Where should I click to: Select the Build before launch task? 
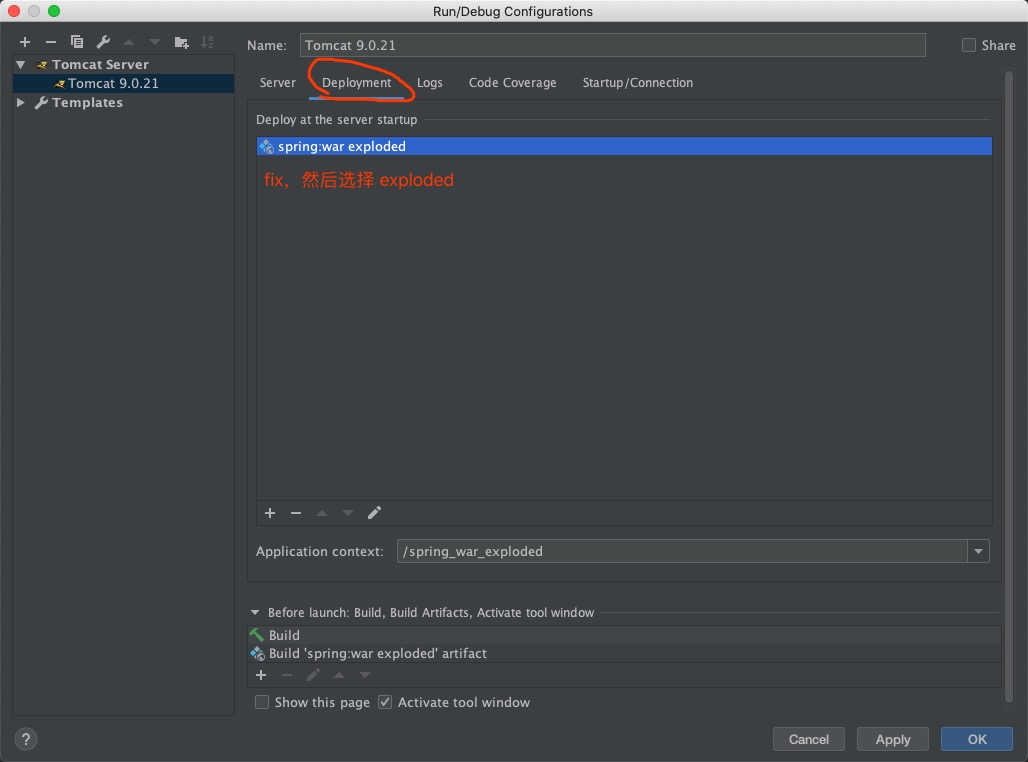coord(624,635)
